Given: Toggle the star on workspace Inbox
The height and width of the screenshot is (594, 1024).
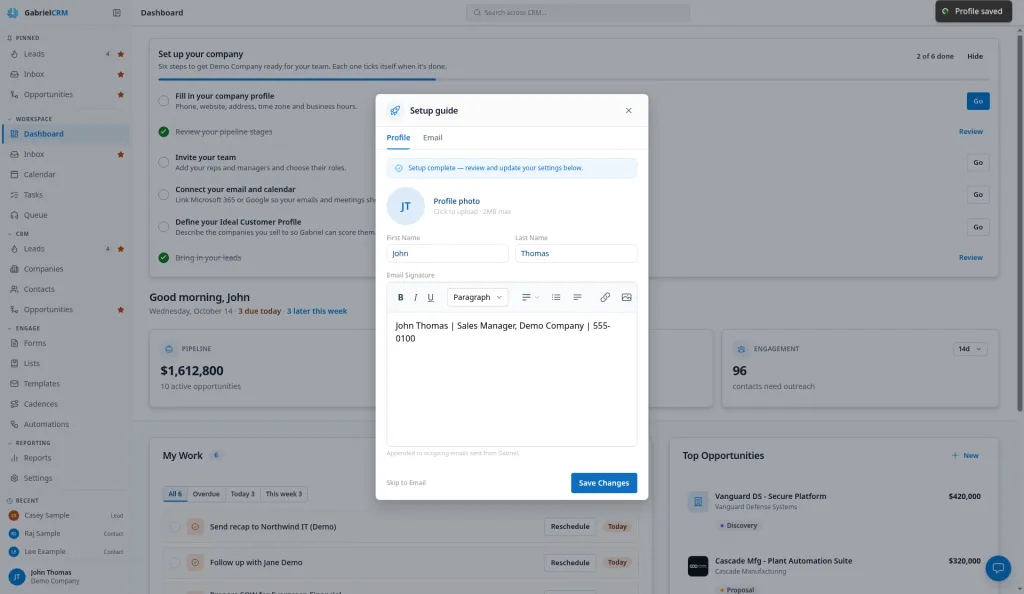Looking at the screenshot, I should tap(120, 155).
